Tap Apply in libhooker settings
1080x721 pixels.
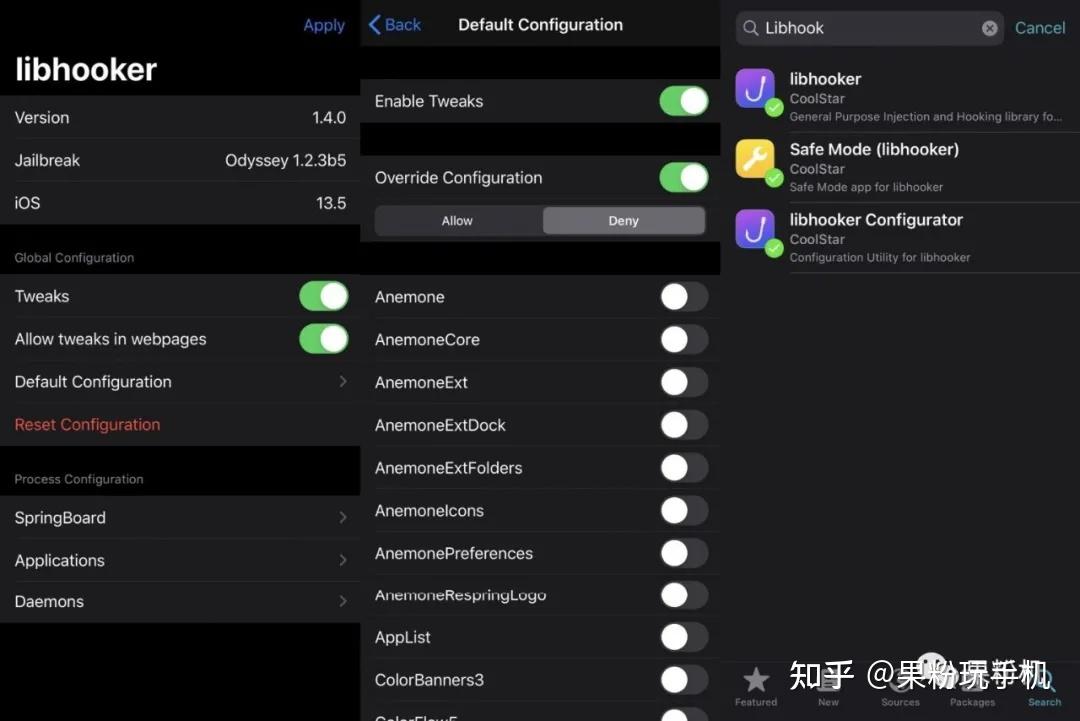click(323, 25)
